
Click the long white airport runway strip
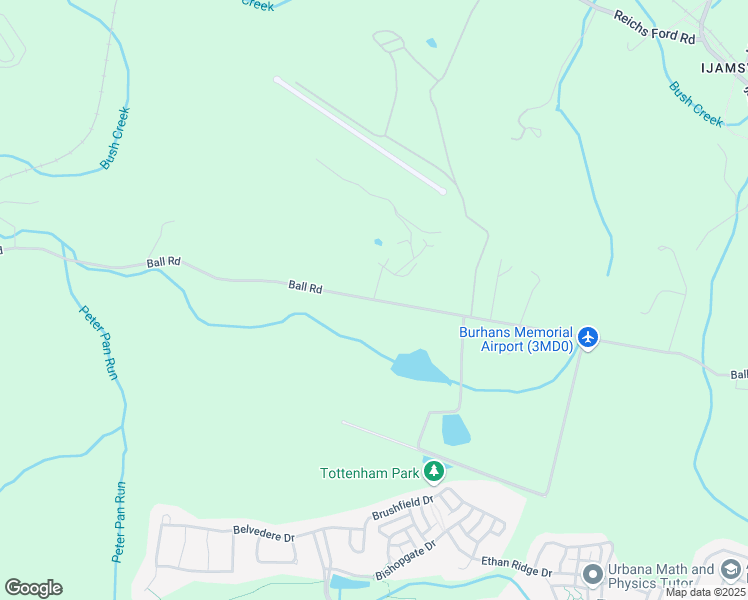tap(360, 135)
